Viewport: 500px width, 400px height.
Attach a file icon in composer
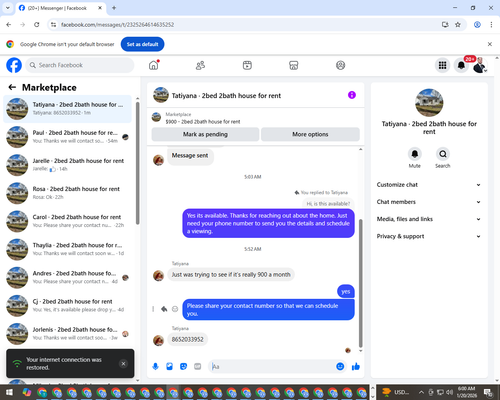tap(169, 367)
